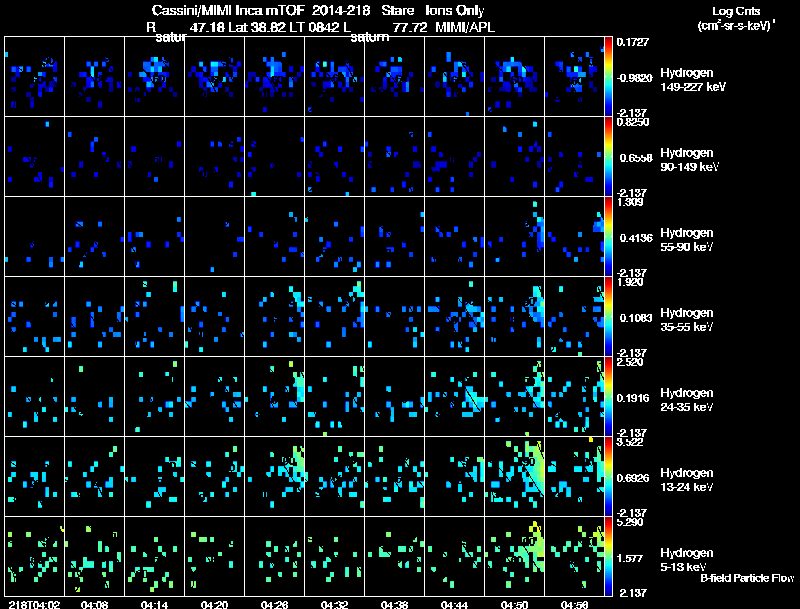
Task: Click the 77.72 L-value in the header
Action: click(x=410, y=27)
